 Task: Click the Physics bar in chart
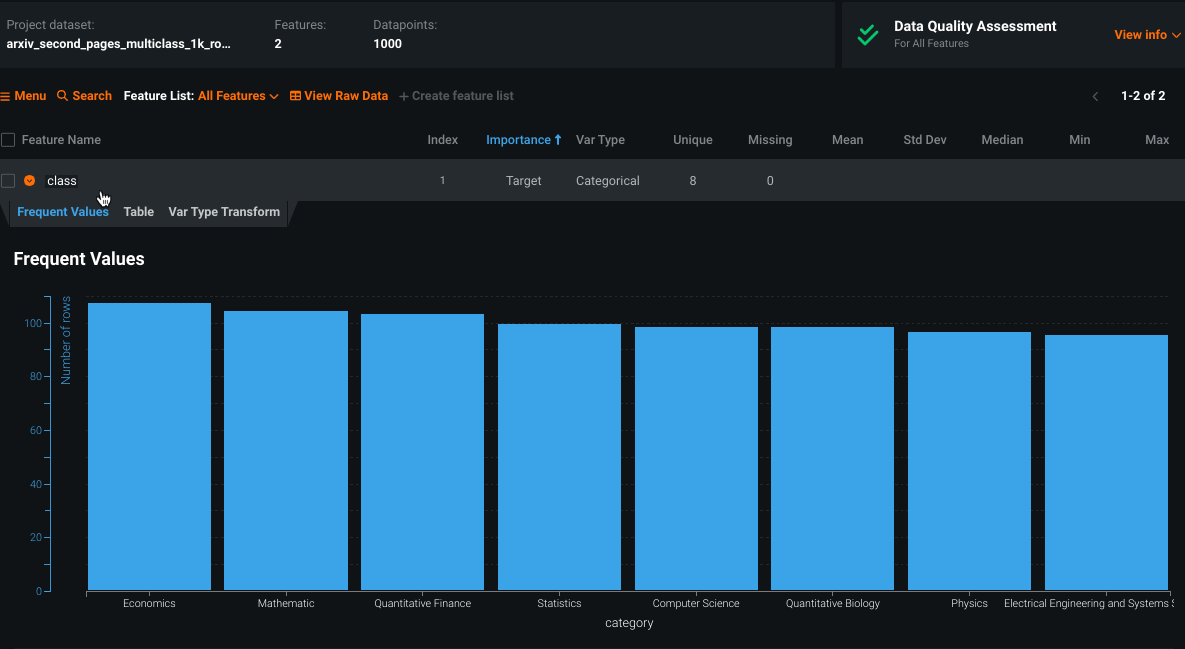point(969,460)
